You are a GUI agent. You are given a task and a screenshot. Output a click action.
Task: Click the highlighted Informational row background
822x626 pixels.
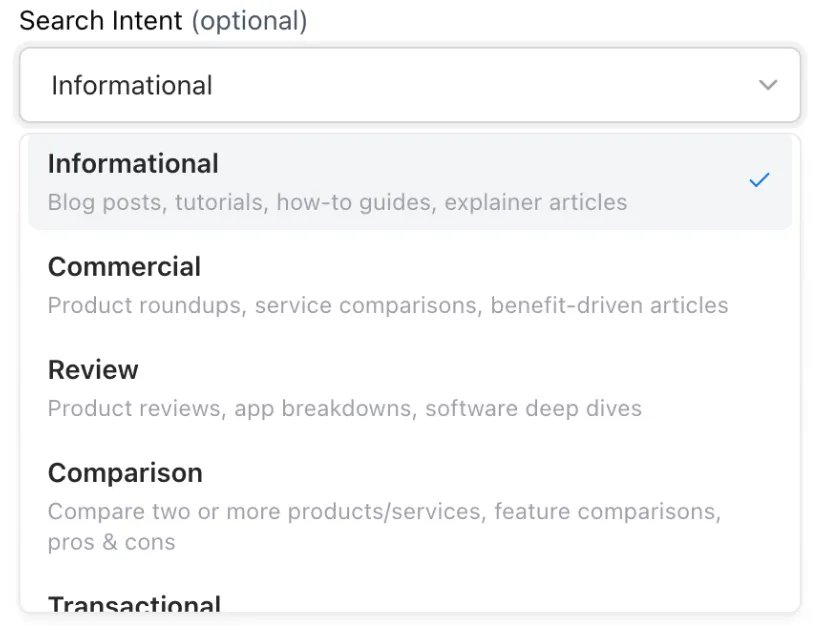point(410,182)
